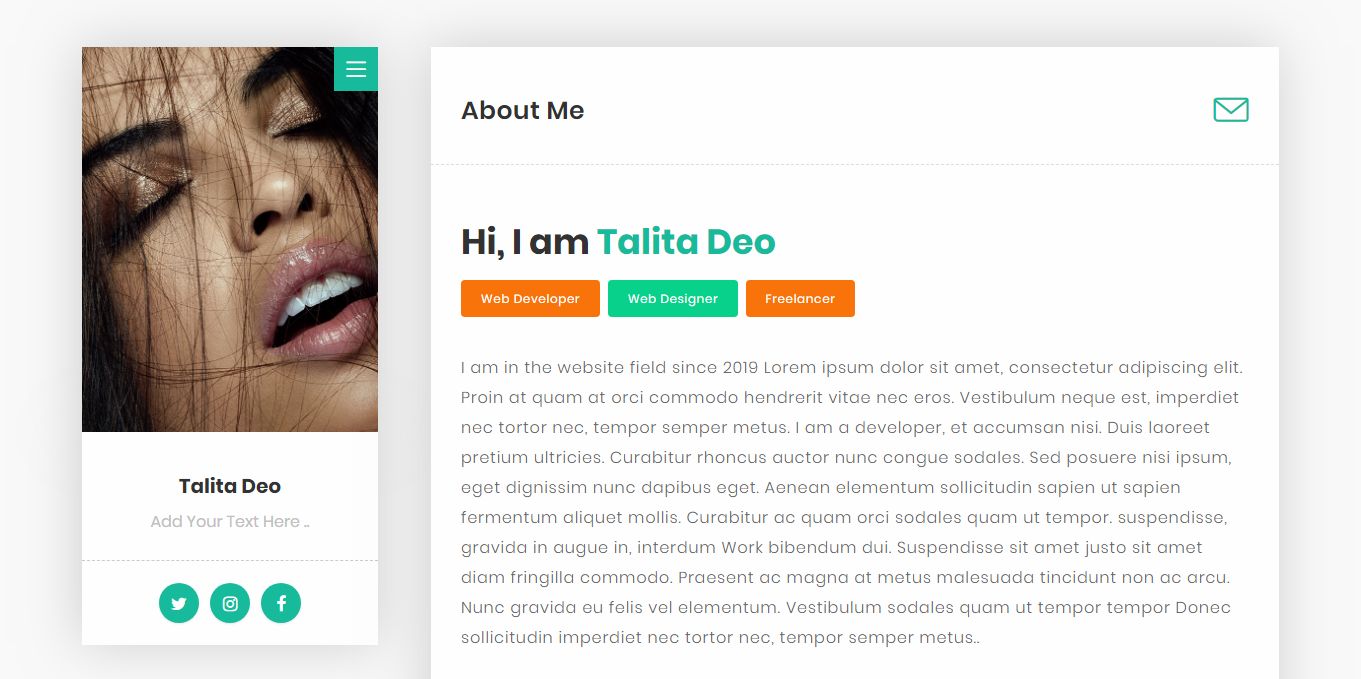
Task: Click 'I am in the website field' text
Action: (564, 368)
